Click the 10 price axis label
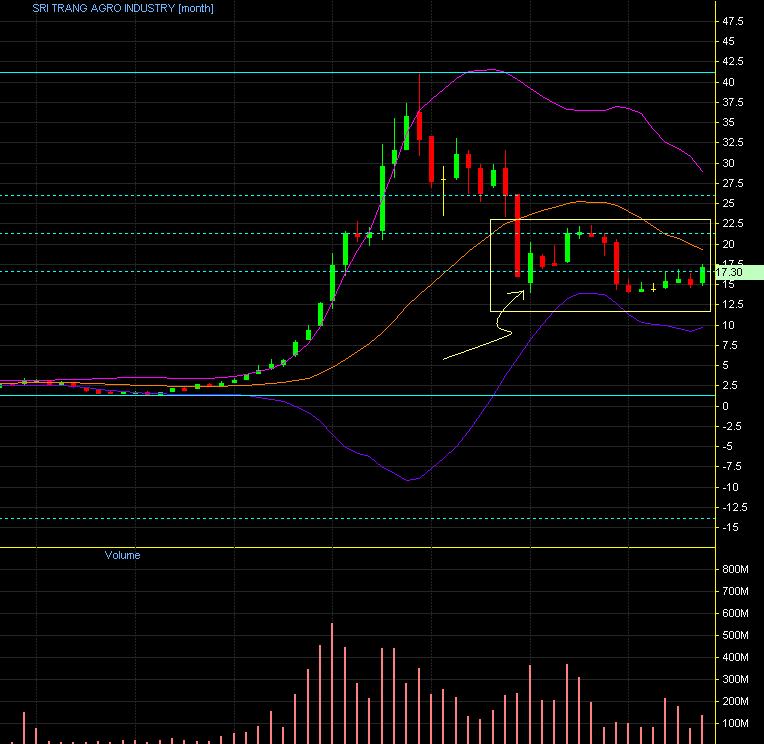The width and height of the screenshot is (764, 744). point(728,325)
